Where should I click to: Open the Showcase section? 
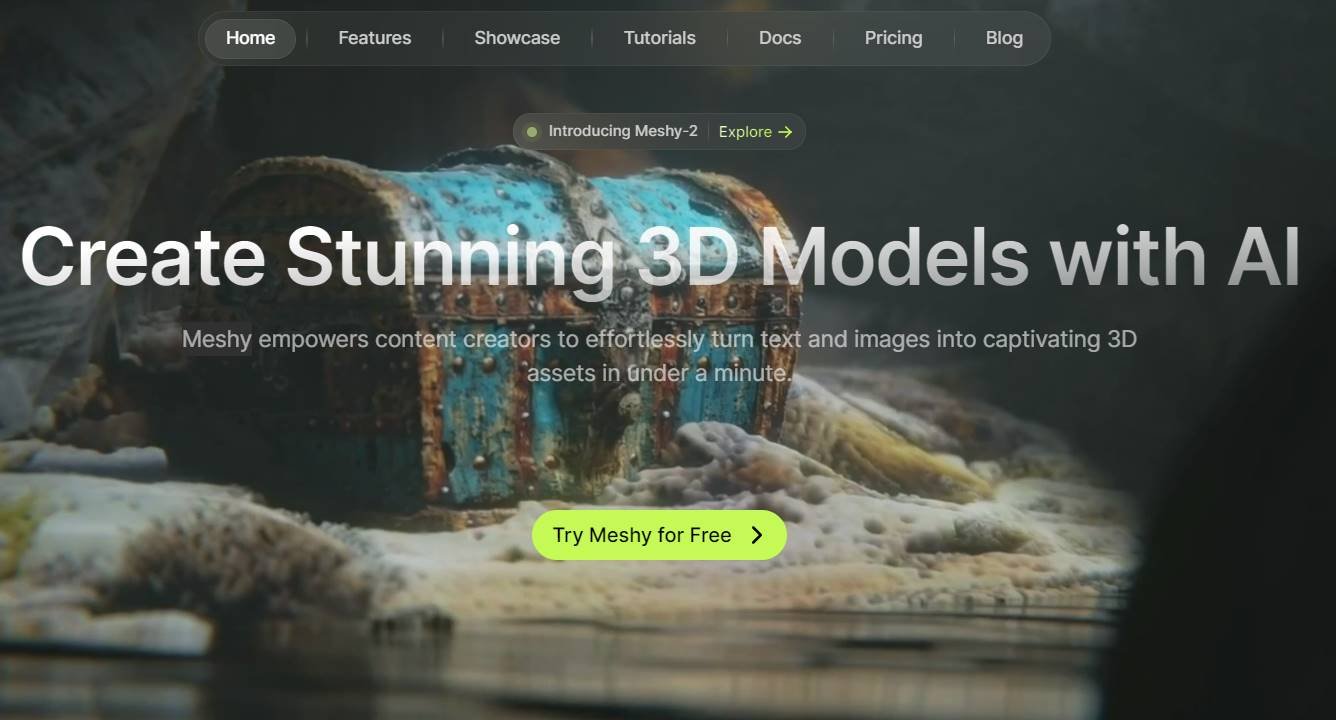(x=517, y=38)
